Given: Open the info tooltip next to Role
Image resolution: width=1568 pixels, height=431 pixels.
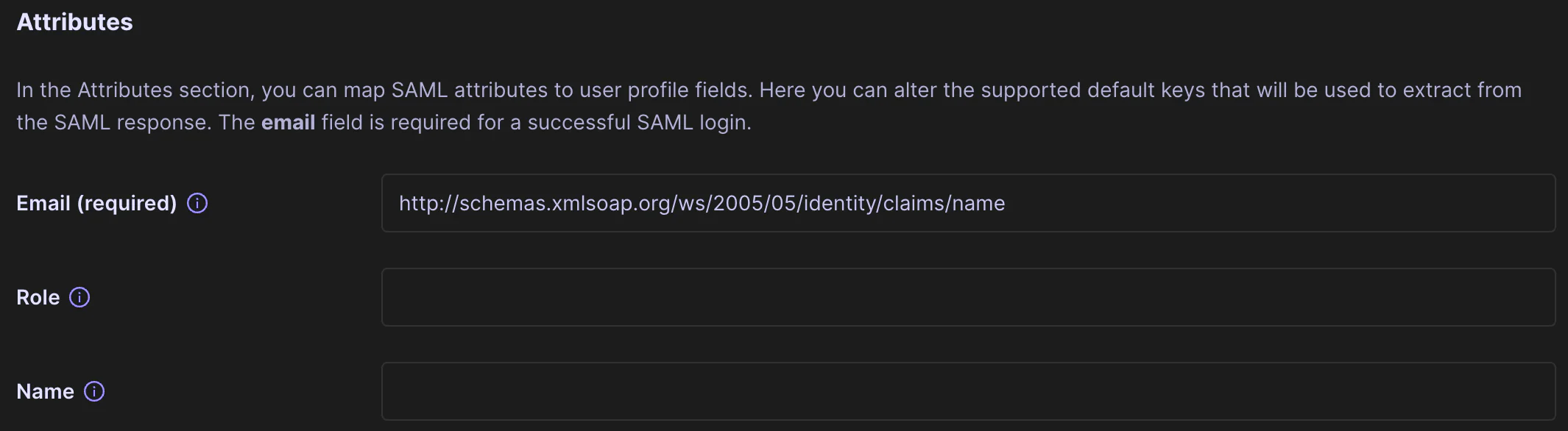Looking at the screenshot, I should [80, 297].
